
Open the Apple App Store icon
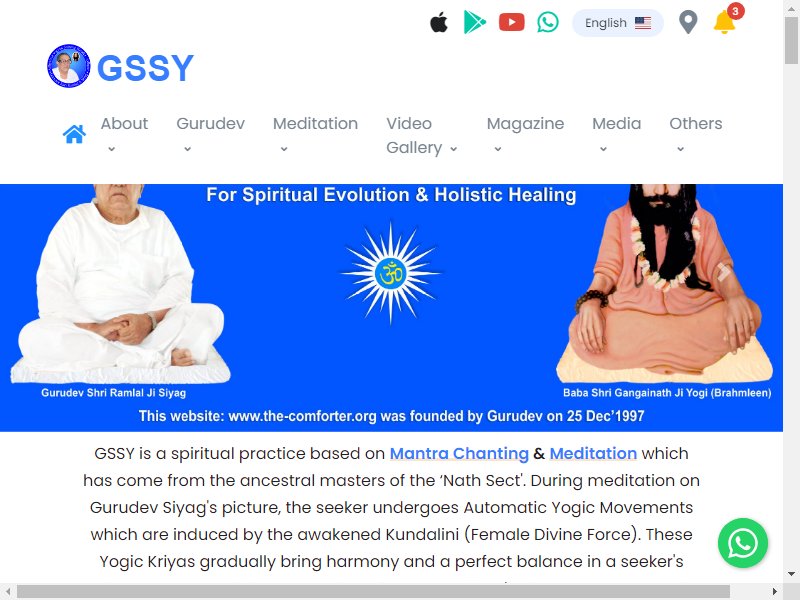[x=439, y=23]
